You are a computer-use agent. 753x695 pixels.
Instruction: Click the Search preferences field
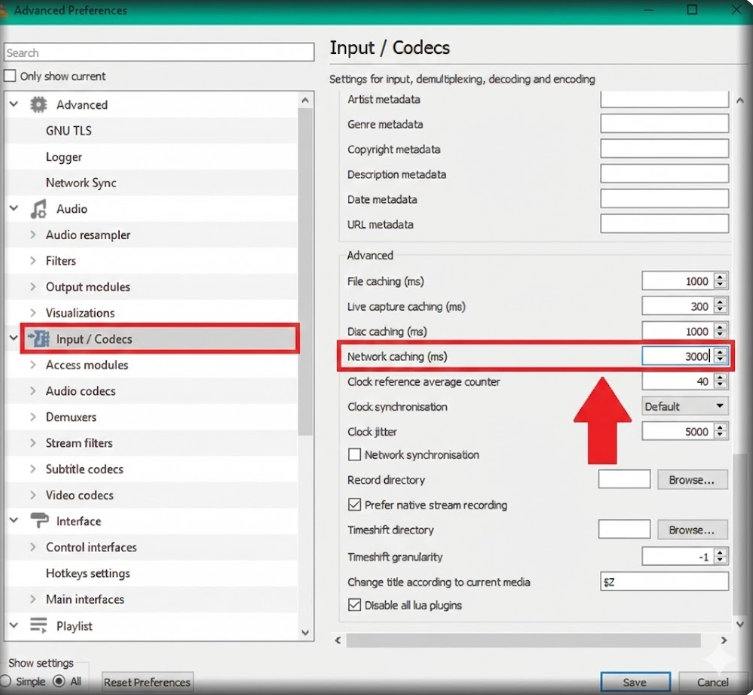coord(159,52)
